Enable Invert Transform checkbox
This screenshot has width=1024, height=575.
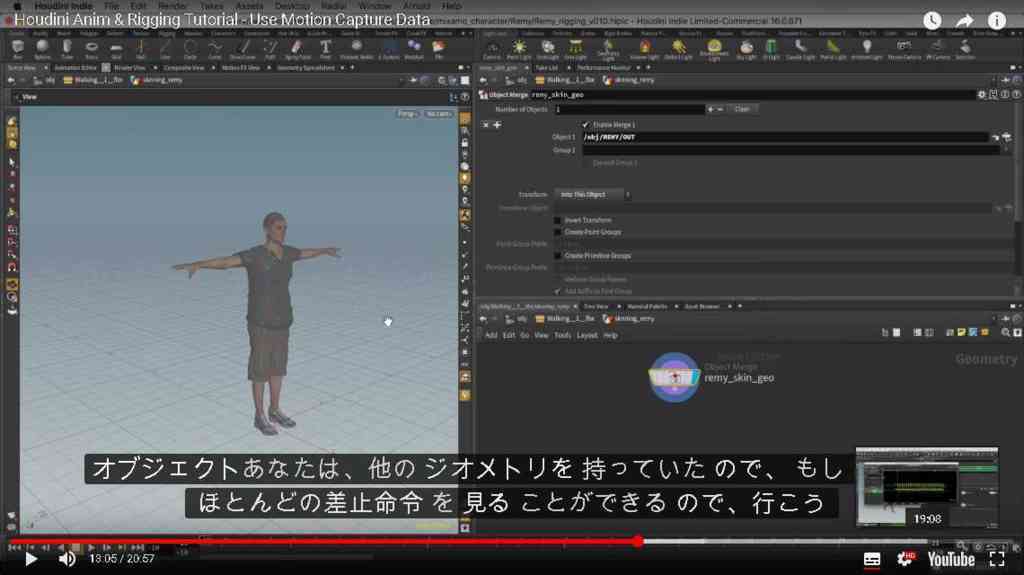(557, 220)
